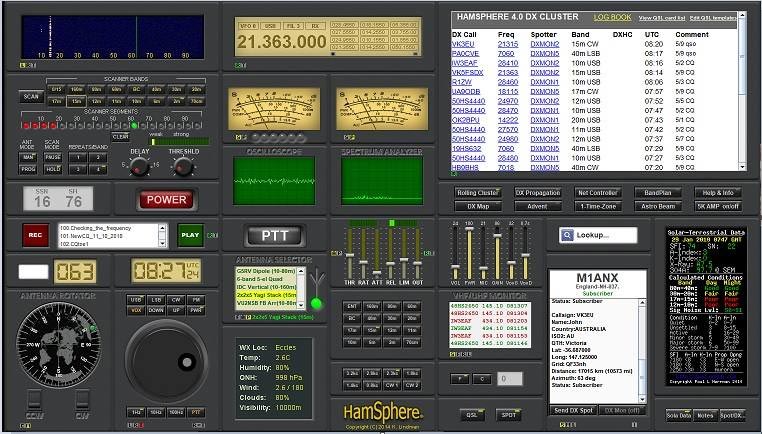The height and width of the screenshot is (434, 762).
Task: Click the green antenna status LED
Action: click(316, 304)
